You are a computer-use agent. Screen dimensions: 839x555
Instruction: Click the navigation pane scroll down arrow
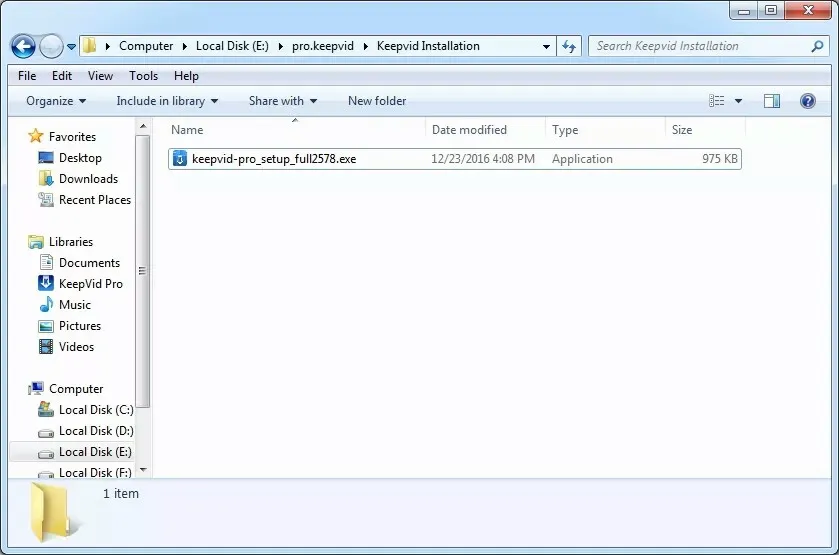pyautogui.click(x=142, y=470)
